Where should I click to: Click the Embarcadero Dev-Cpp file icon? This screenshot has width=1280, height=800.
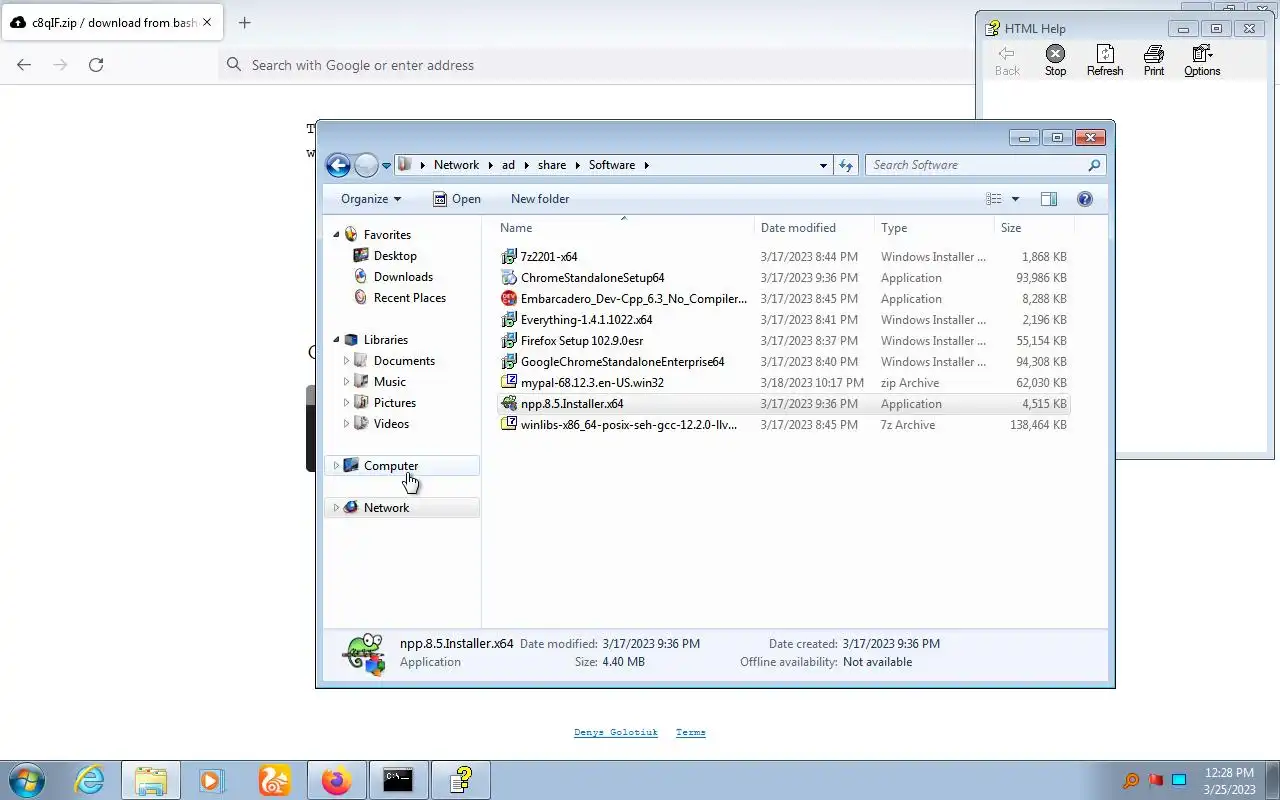(x=509, y=299)
